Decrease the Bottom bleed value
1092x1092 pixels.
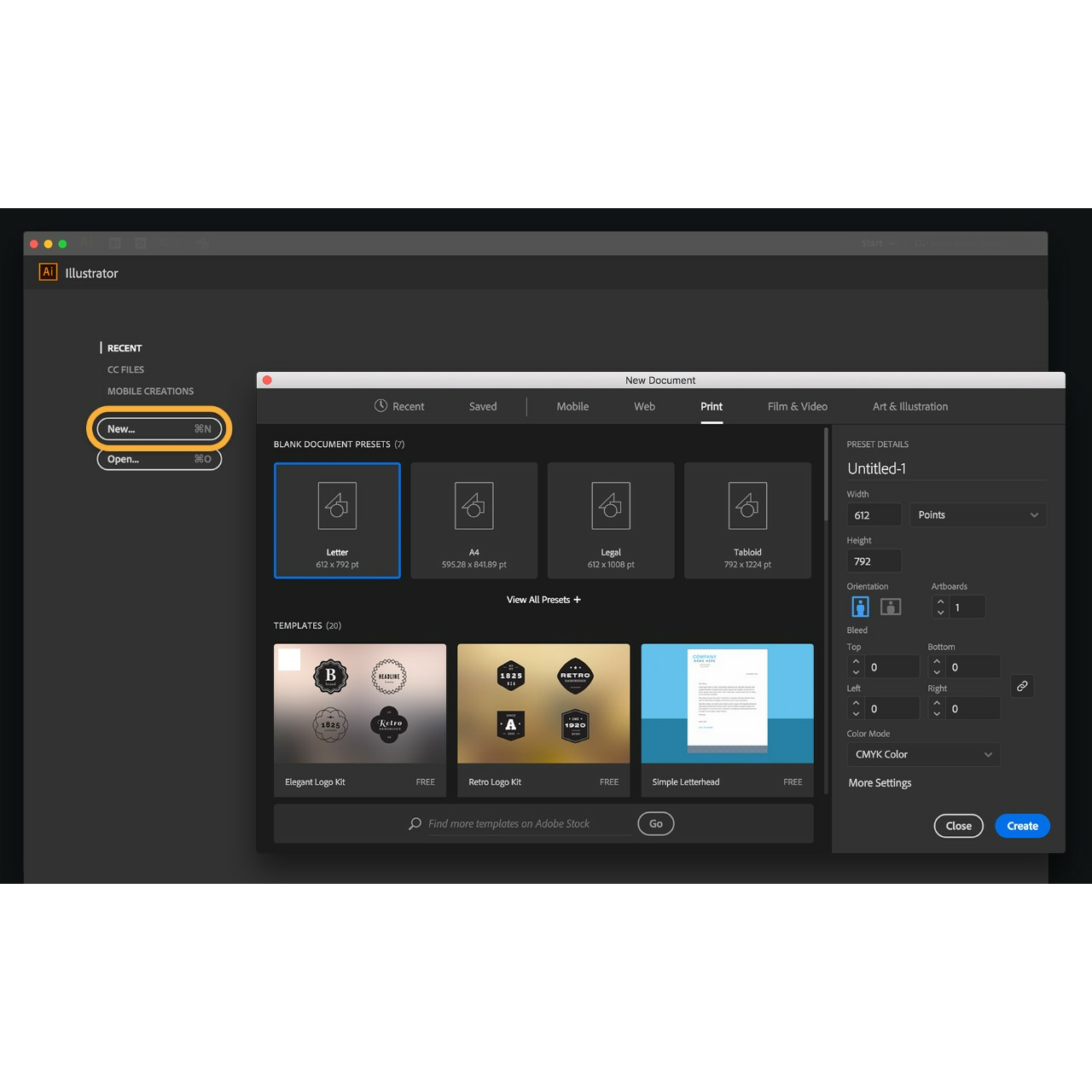(937, 672)
